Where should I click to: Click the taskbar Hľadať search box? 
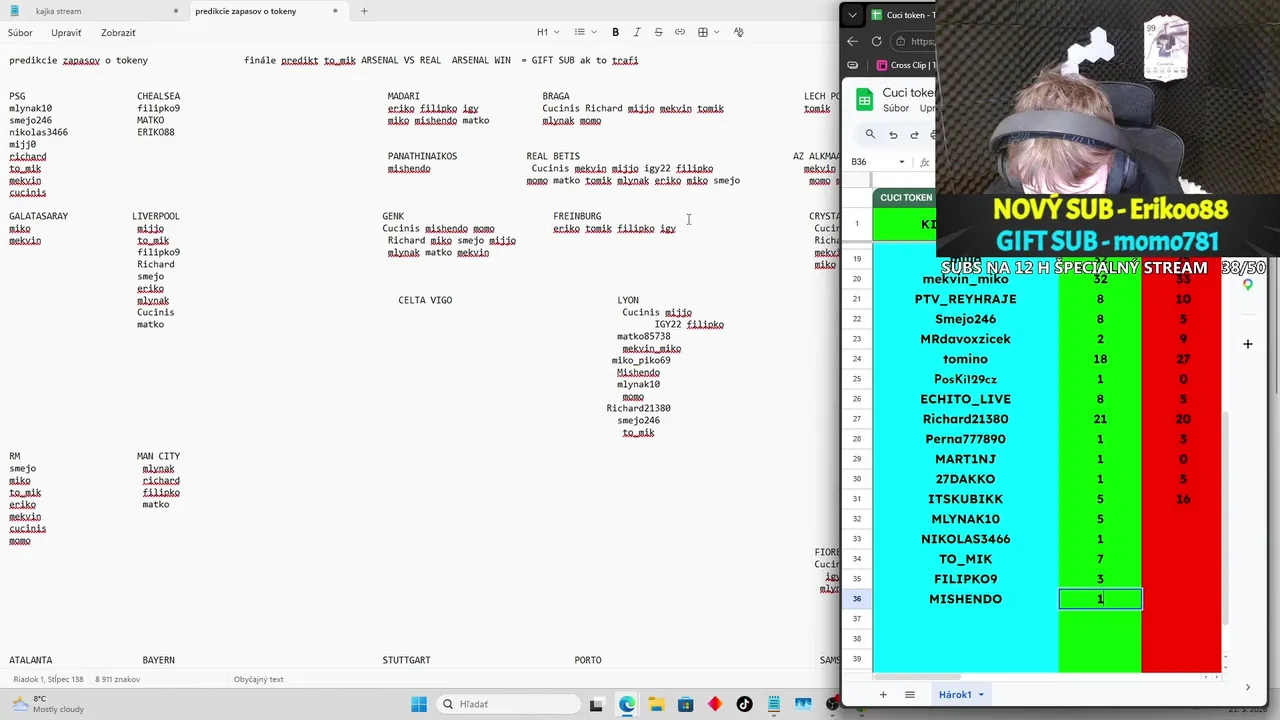(506, 704)
